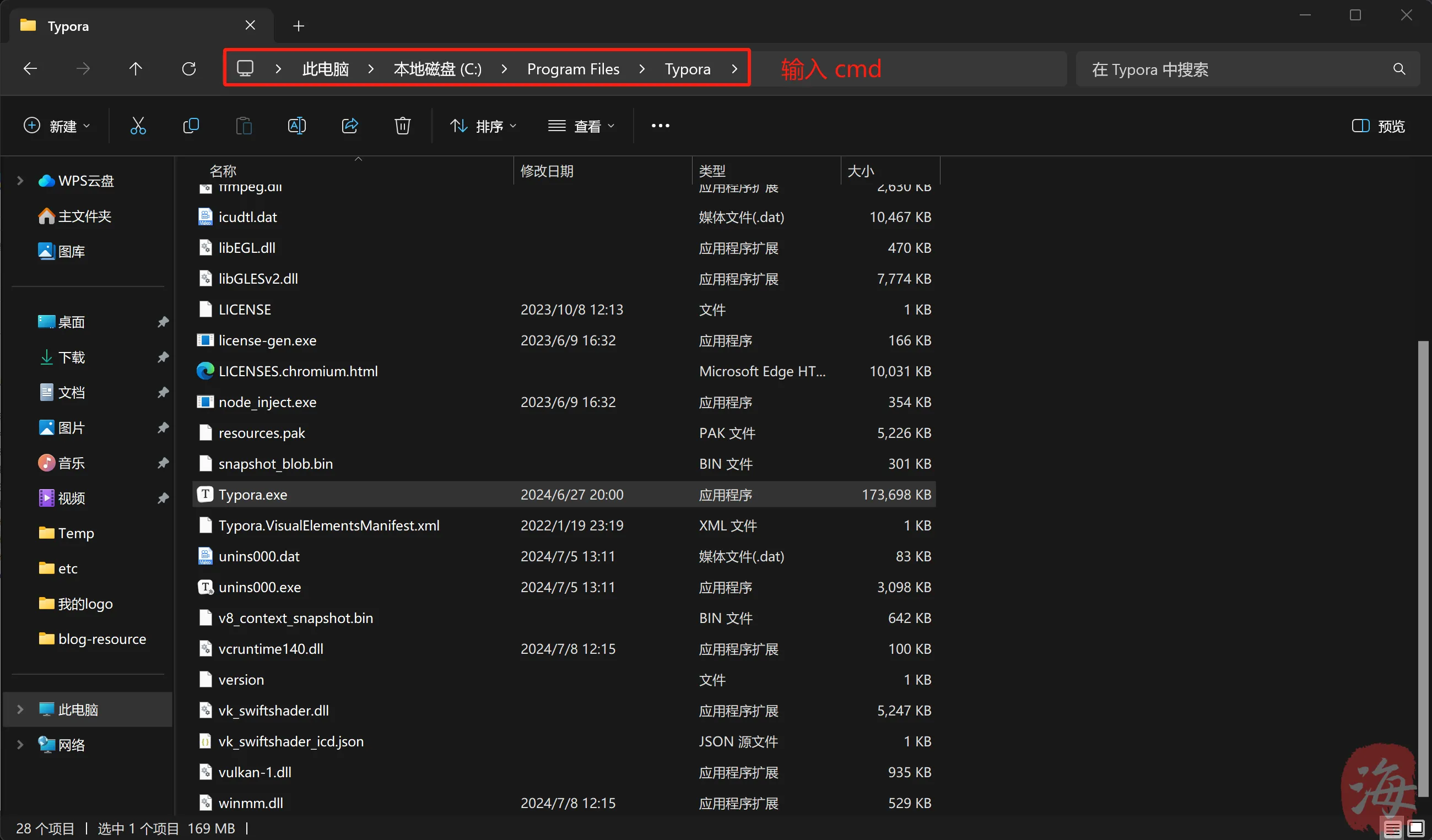Expand the 网络 tree node
Screen dimensions: 1432x840
pyautogui.click(x=20, y=745)
